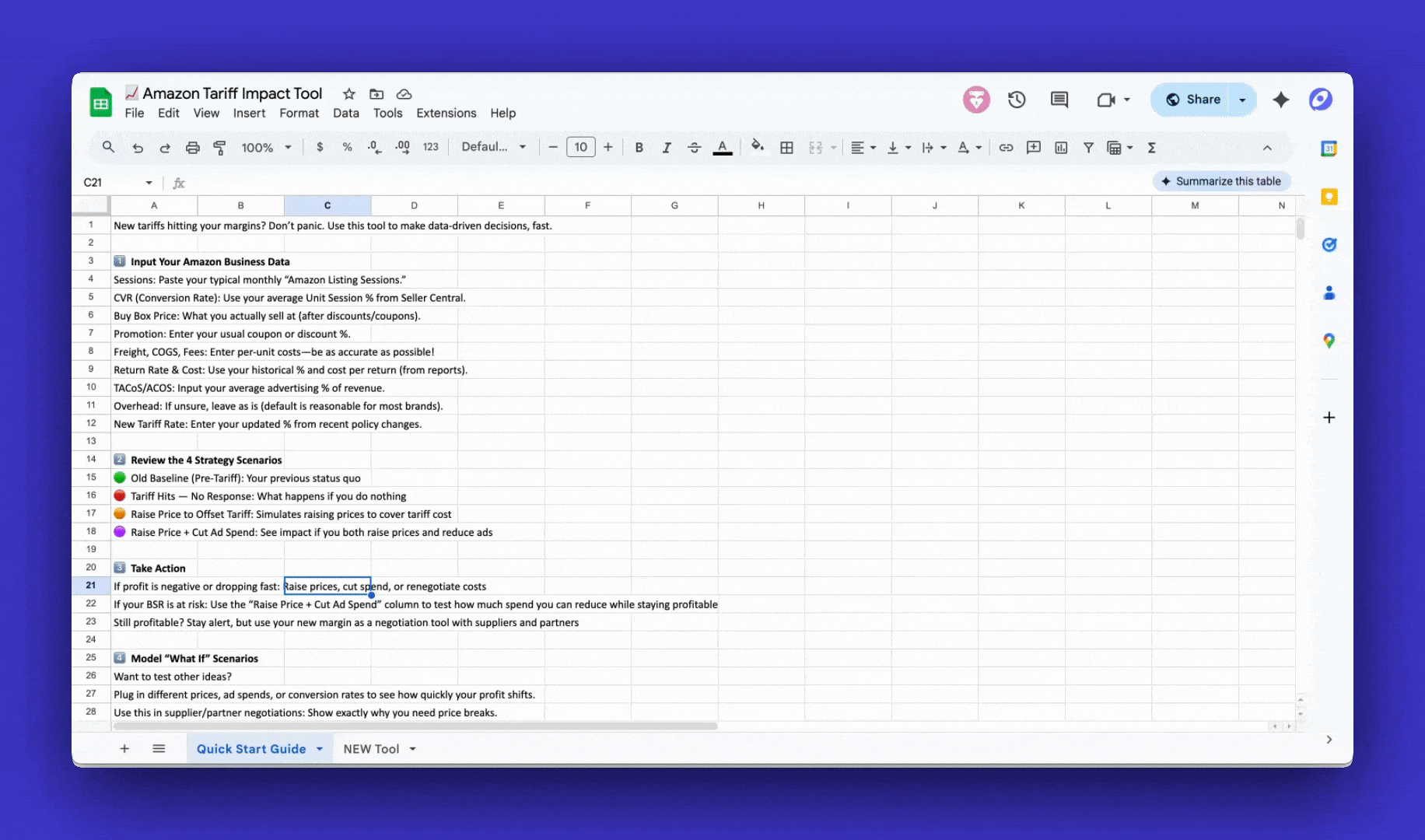Star the Amazon Tariff Impact Tool document
The width and height of the screenshot is (1425, 840).
tap(349, 94)
